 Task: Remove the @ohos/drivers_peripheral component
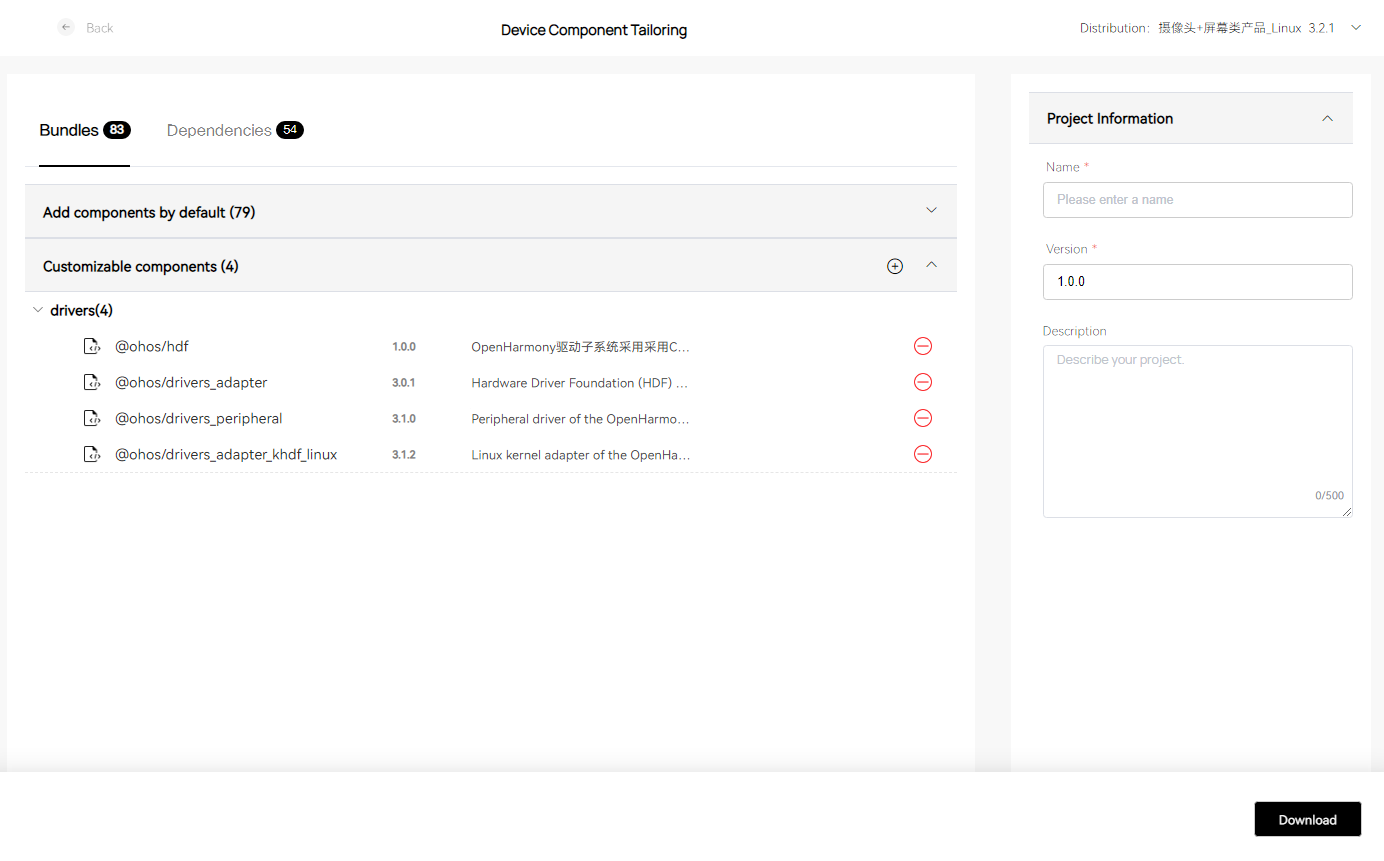click(x=922, y=418)
